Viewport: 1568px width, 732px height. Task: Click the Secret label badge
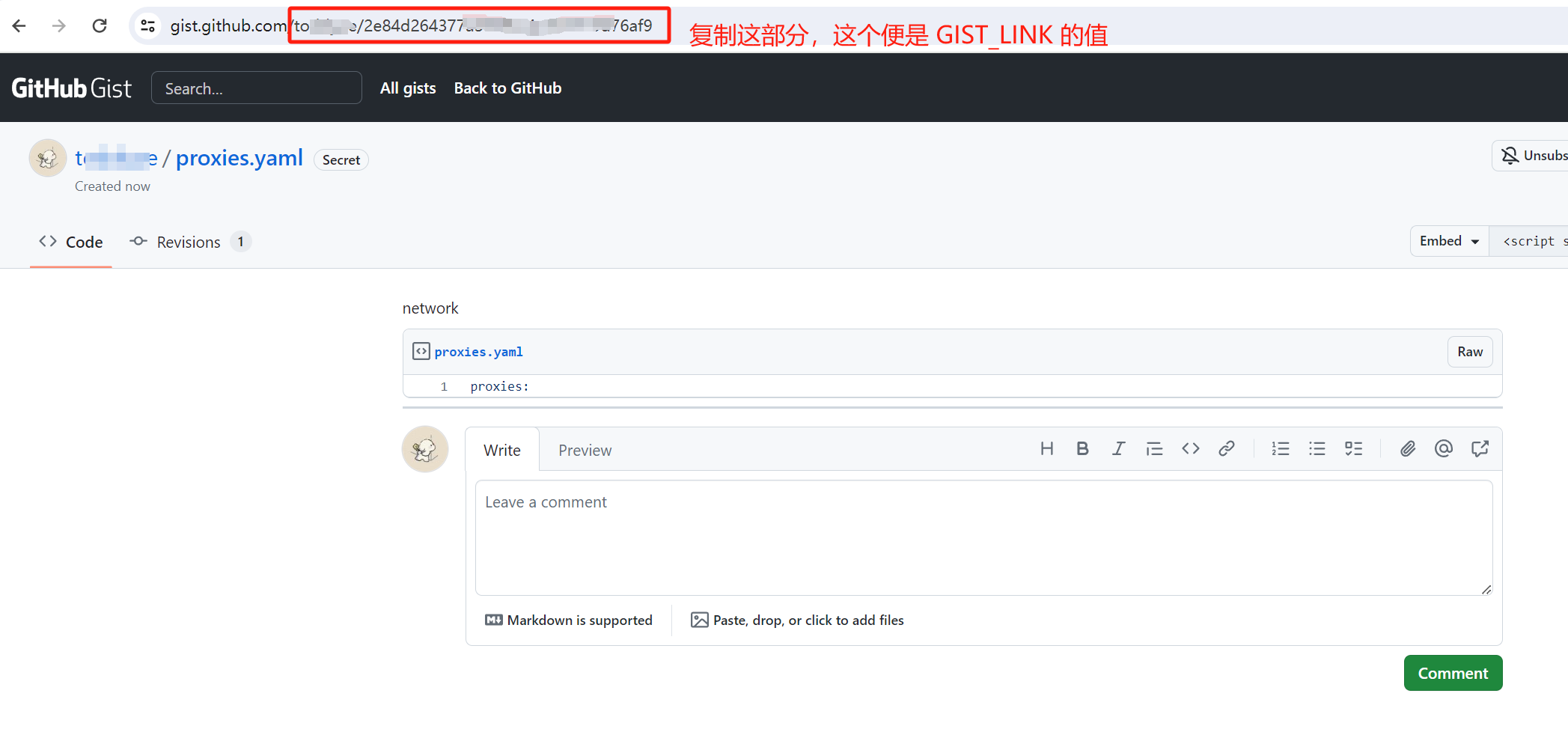(x=341, y=159)
